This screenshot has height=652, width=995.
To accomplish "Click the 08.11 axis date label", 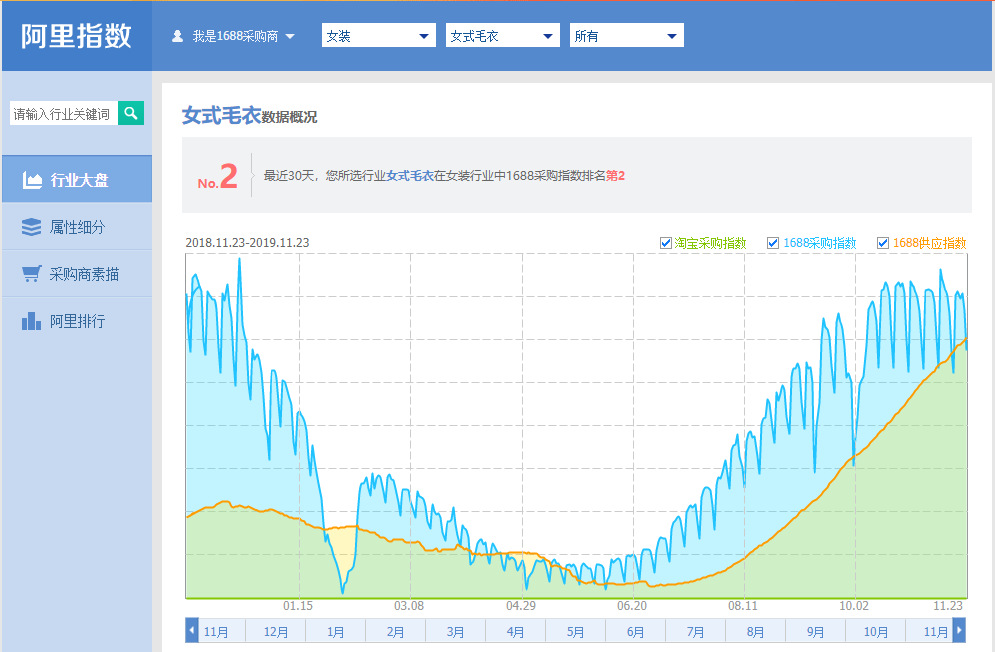I will coord(742,606).
